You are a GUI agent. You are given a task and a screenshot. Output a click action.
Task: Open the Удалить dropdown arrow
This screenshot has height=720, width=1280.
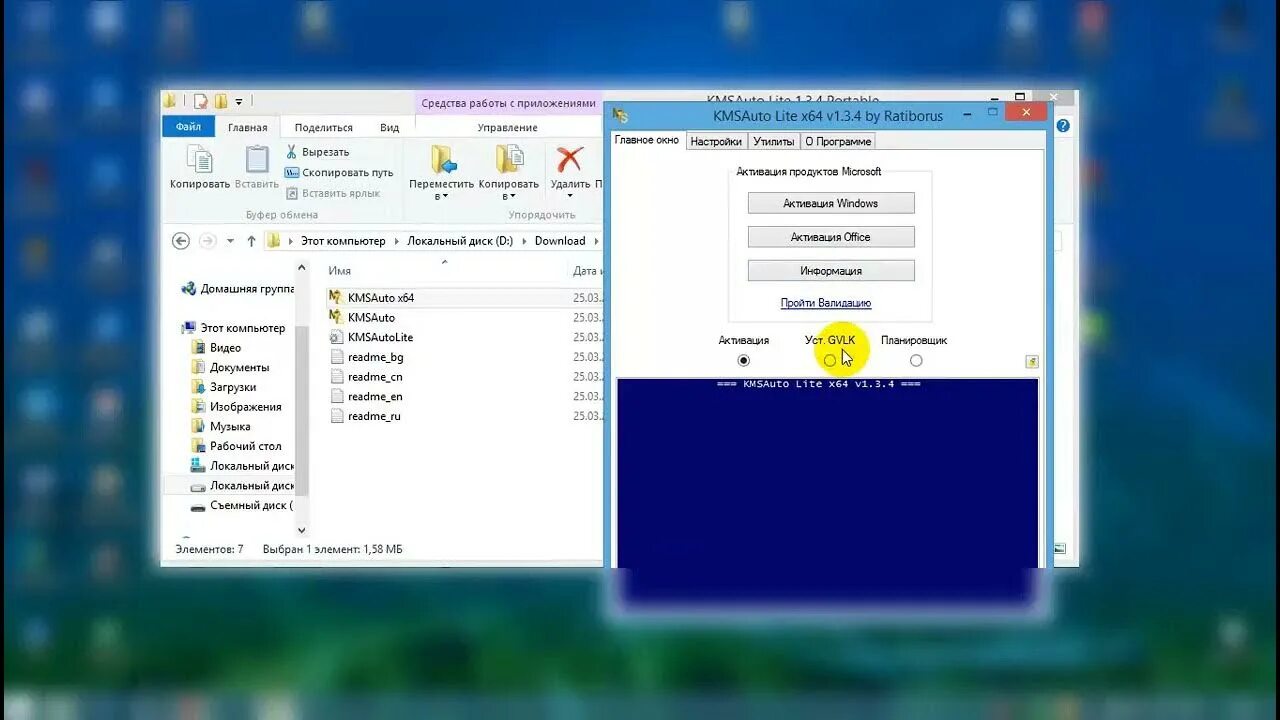[570, 197]
